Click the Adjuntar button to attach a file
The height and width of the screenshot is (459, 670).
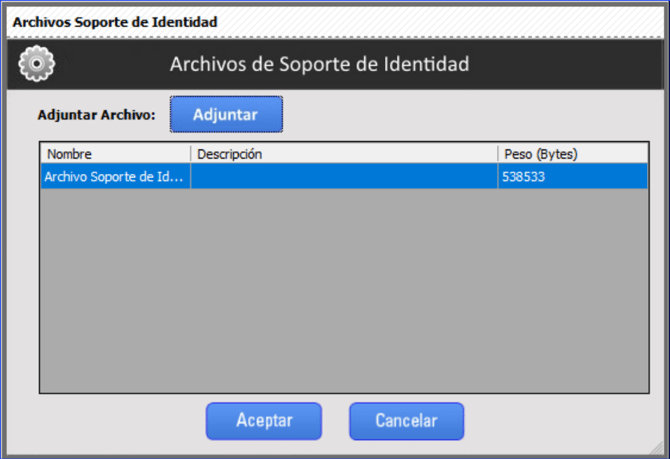point(226,114)
